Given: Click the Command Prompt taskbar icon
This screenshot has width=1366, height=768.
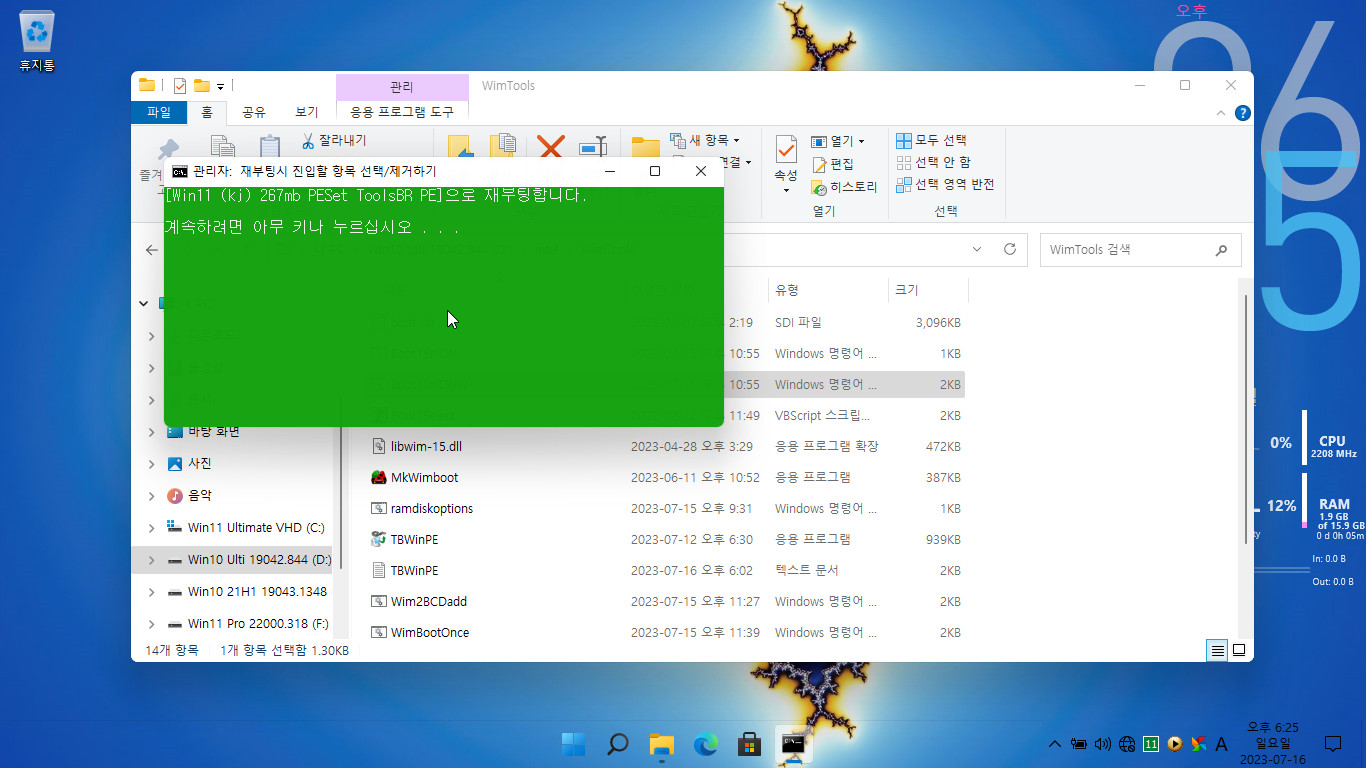Looking at the screenshot, I should (x=794, y=744).
